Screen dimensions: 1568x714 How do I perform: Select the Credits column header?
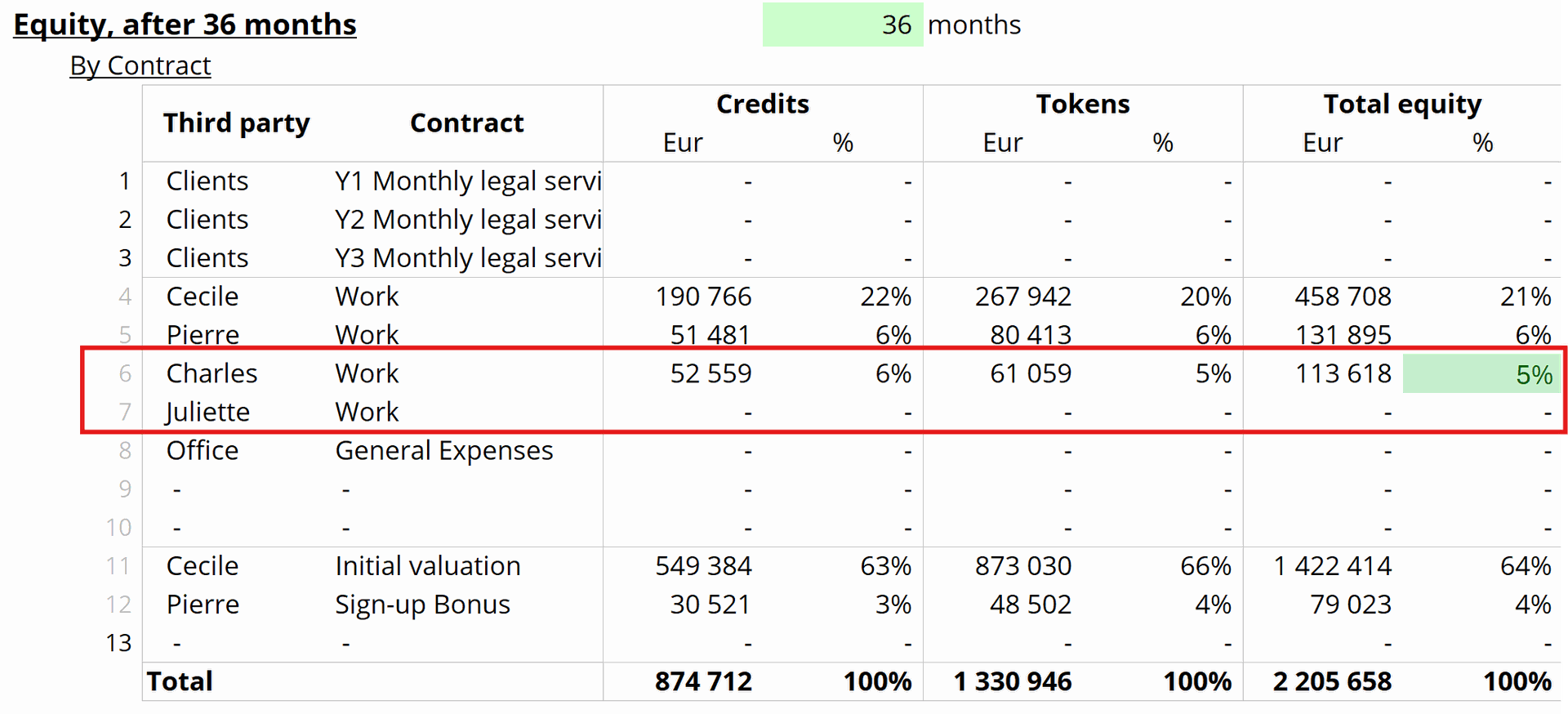coord(763,104)
